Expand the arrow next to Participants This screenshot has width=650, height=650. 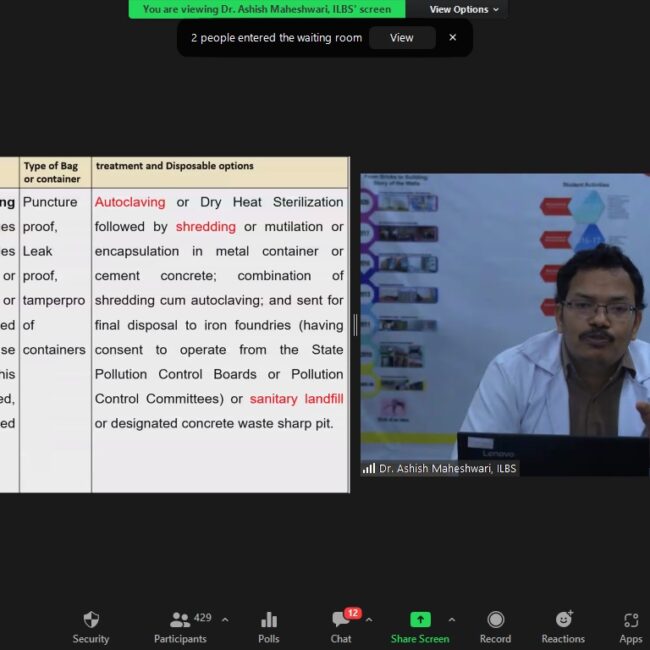click(x=224, y=619)
